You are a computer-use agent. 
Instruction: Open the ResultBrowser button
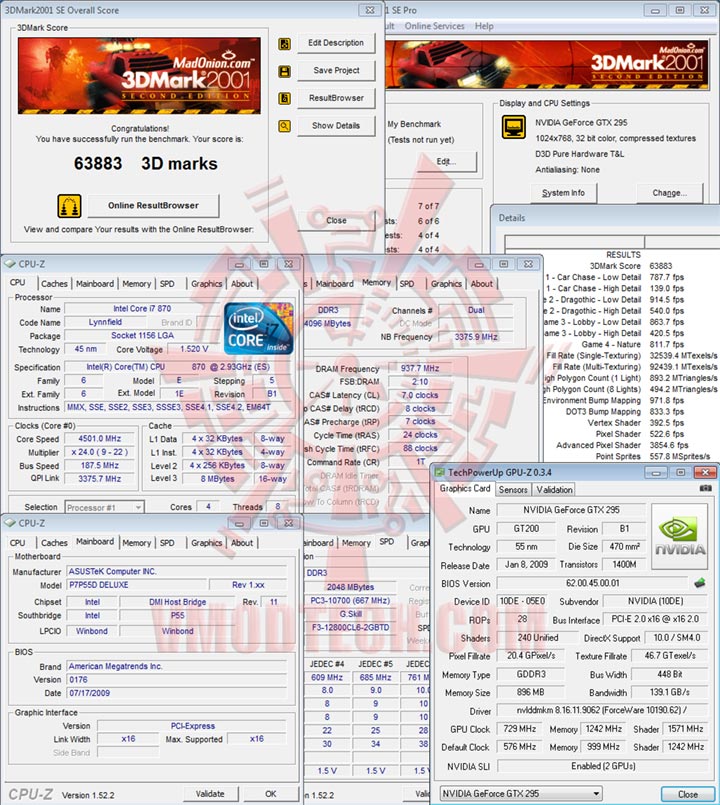pyautogui.click(x=336, y=98)
